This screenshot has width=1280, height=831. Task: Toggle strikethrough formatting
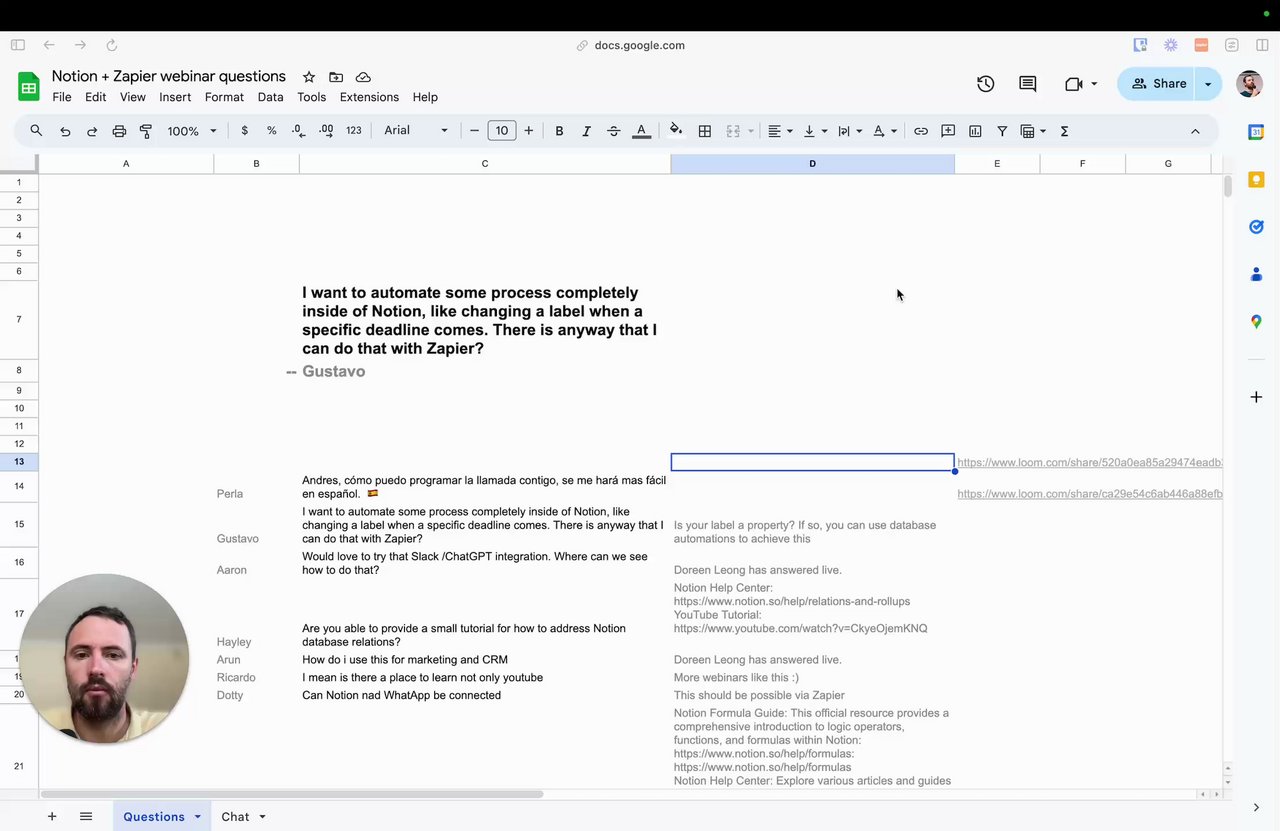click(614, 131)
